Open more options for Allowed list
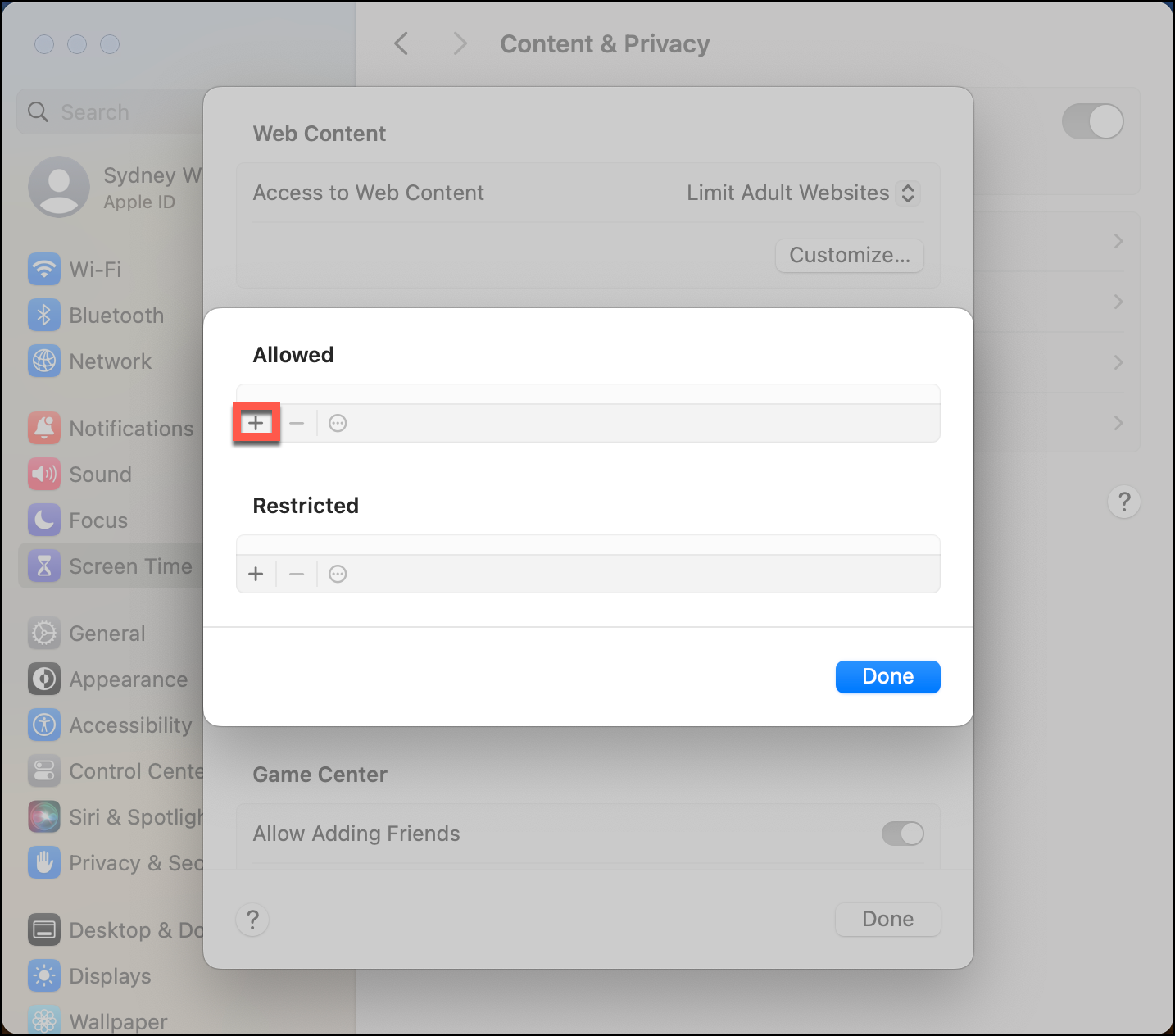Screen dimensions: 1175x1036 coord(338,423)
